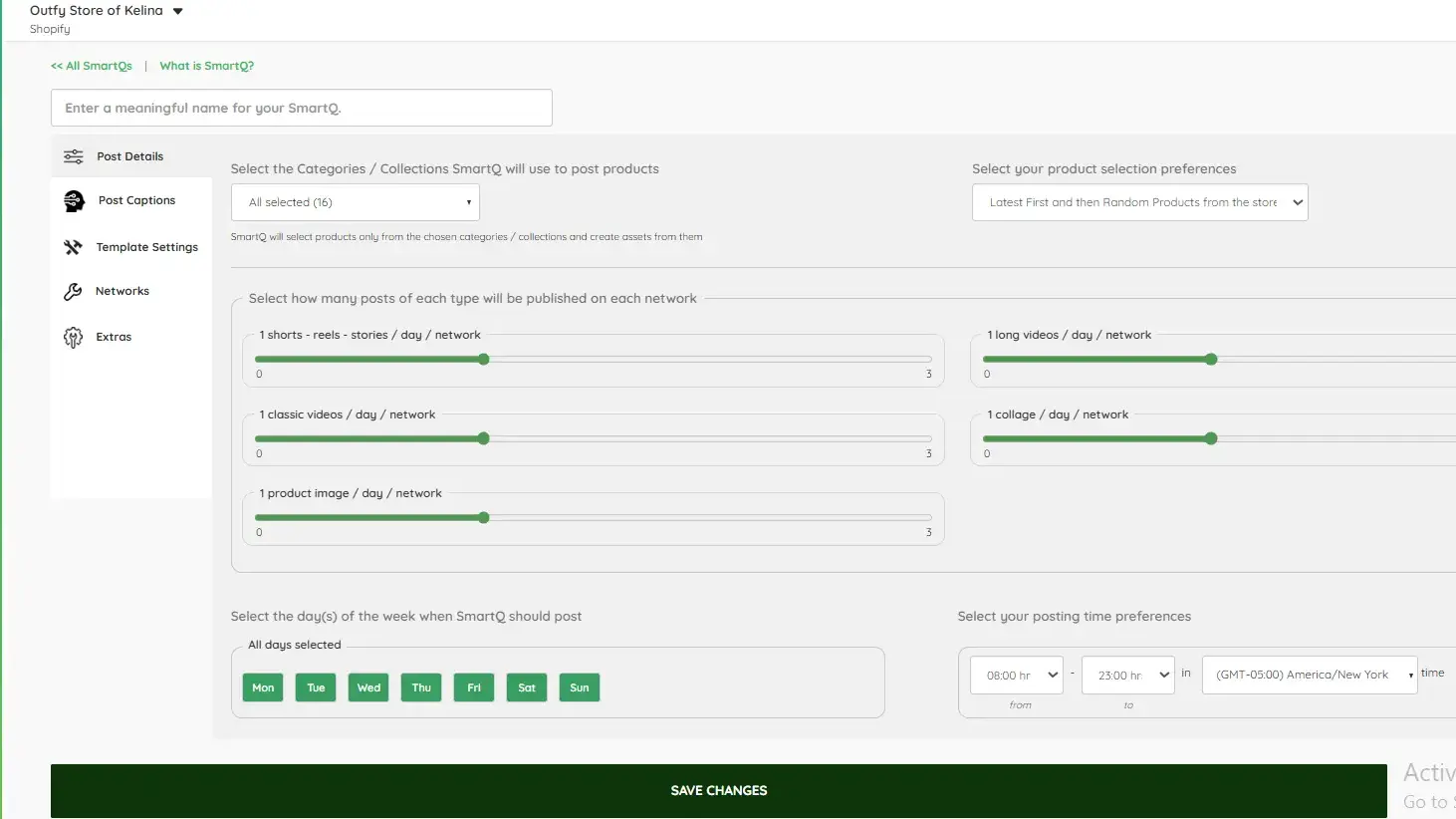The width and height of the screenshot is (1456, 819).
Task: Toggle the Wed day button
Action: point(368,687)
